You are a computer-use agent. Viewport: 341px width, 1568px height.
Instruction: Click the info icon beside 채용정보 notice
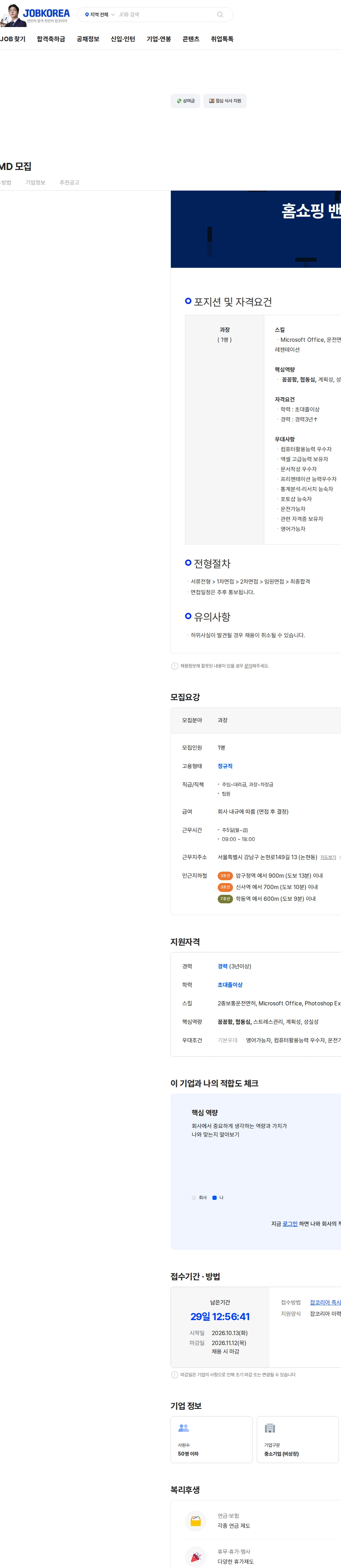[x=175, y=666]
